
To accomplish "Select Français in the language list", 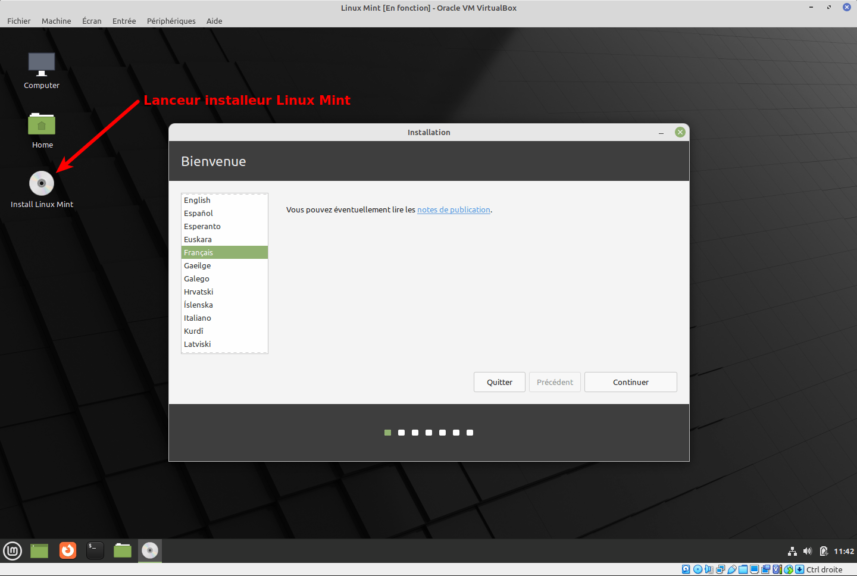I will (x=224, y=252).
